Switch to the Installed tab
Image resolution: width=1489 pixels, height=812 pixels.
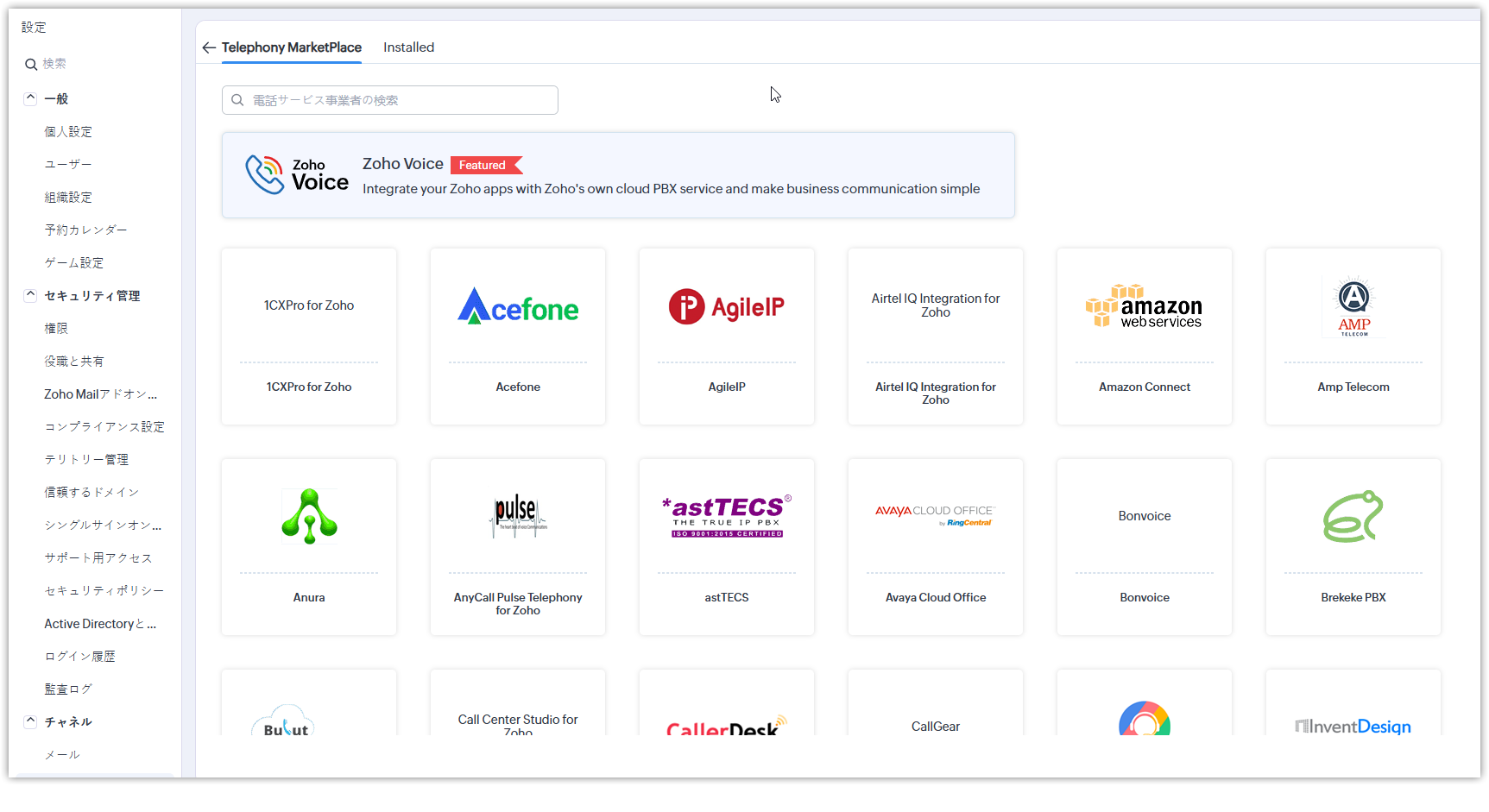409,47
